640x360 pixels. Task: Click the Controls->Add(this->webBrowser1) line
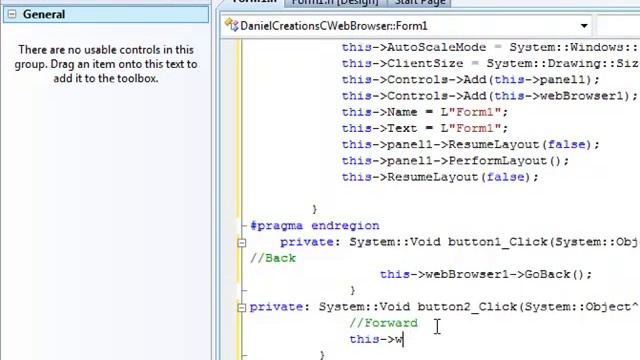490,96
